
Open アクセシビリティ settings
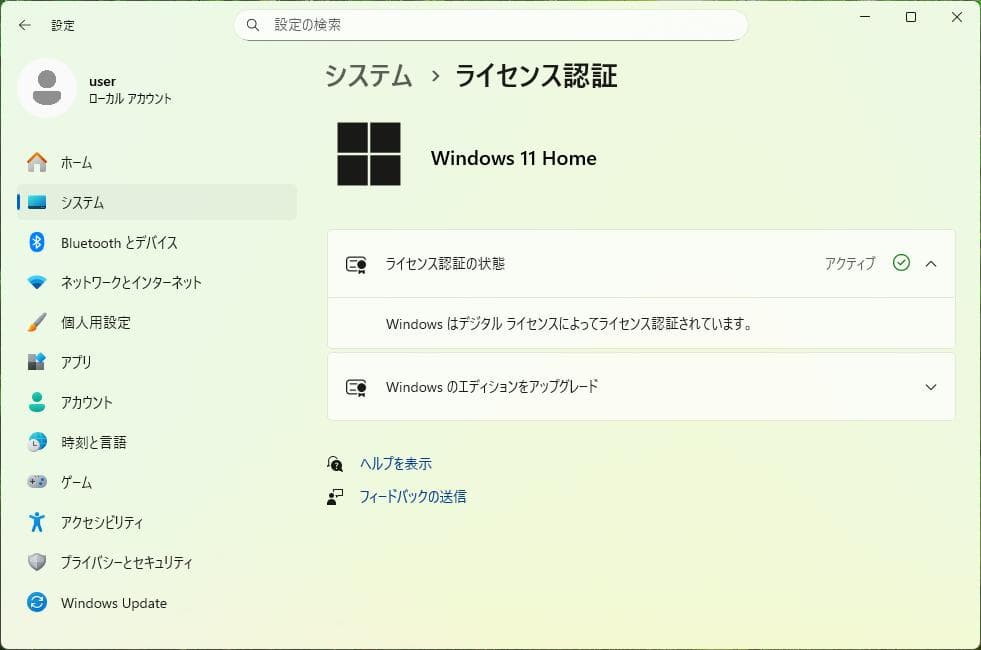point(157,522)
